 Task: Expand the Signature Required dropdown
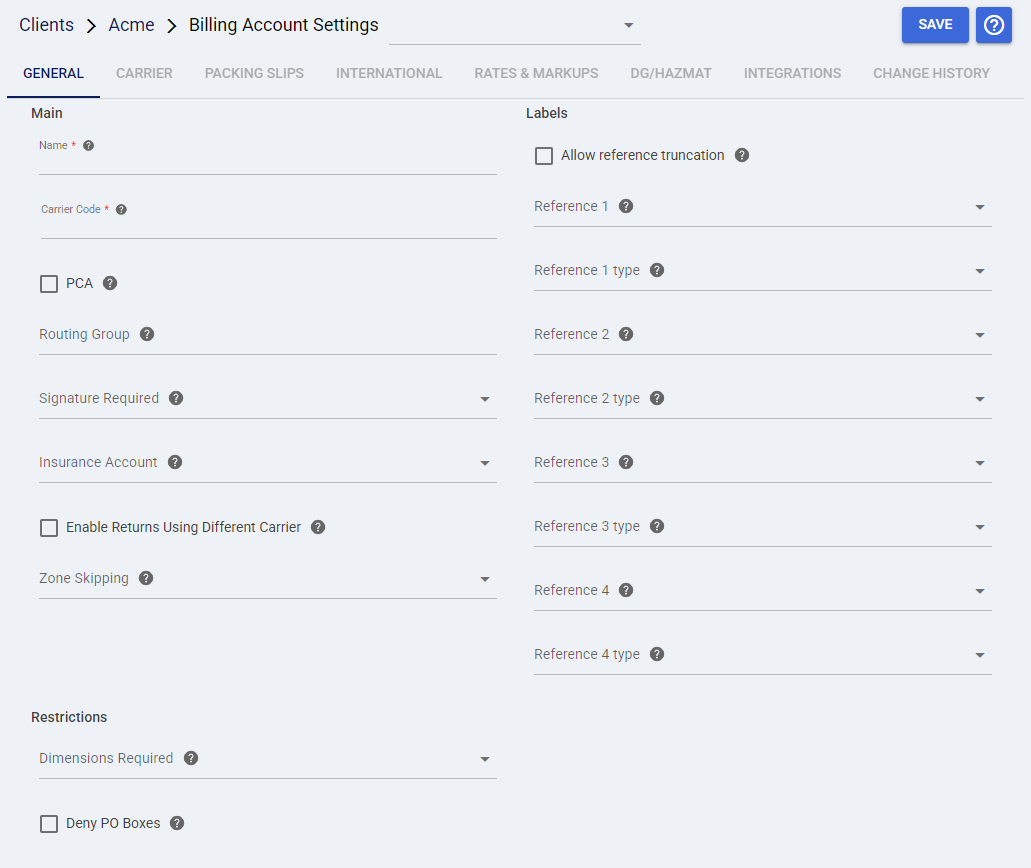click(x=268, y=398)
